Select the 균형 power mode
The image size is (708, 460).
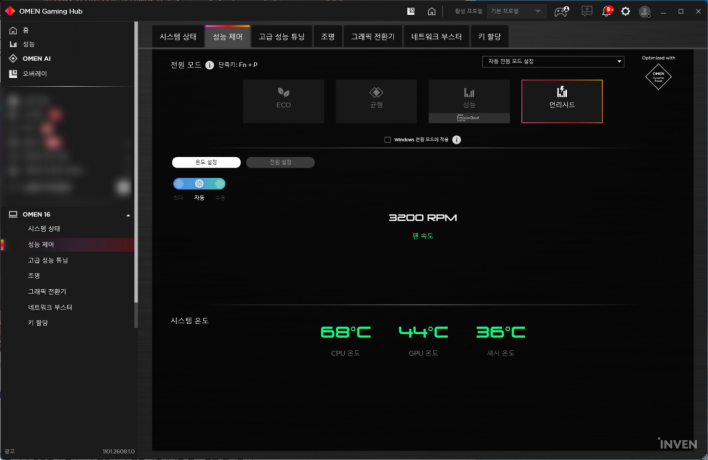tap(376, 101)
